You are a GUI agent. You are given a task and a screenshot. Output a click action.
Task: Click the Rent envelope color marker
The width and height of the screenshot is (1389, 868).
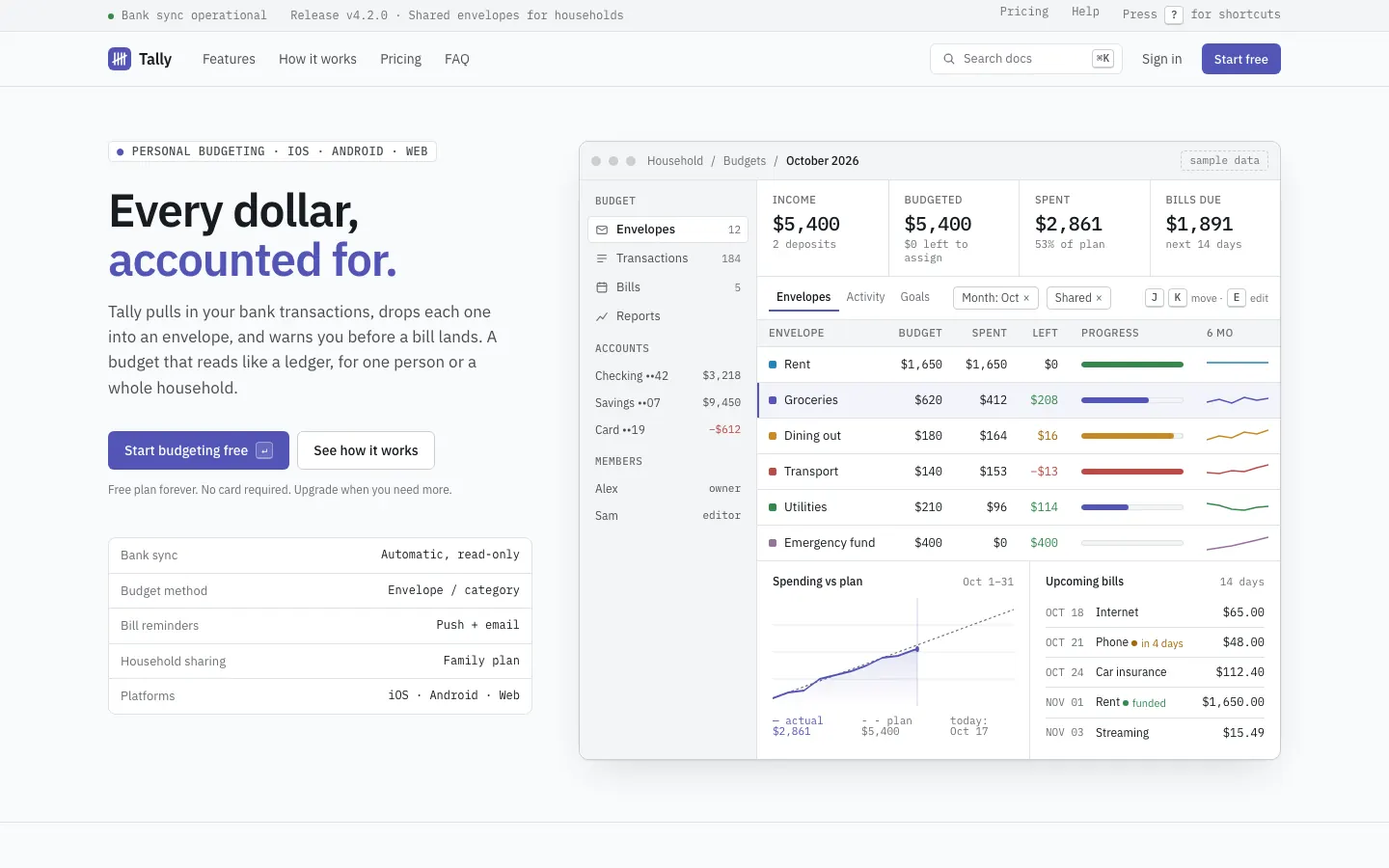(773, 365)
